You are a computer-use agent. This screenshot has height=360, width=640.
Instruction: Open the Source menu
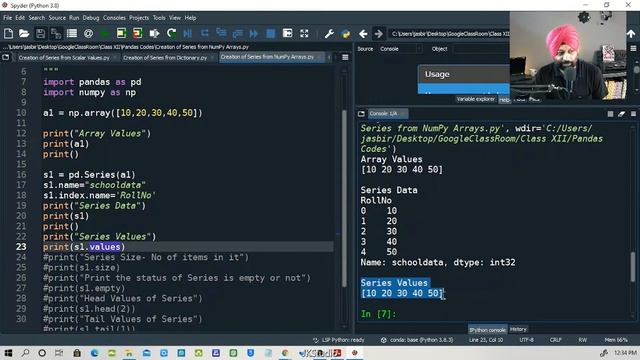click(x=57, y=18)
